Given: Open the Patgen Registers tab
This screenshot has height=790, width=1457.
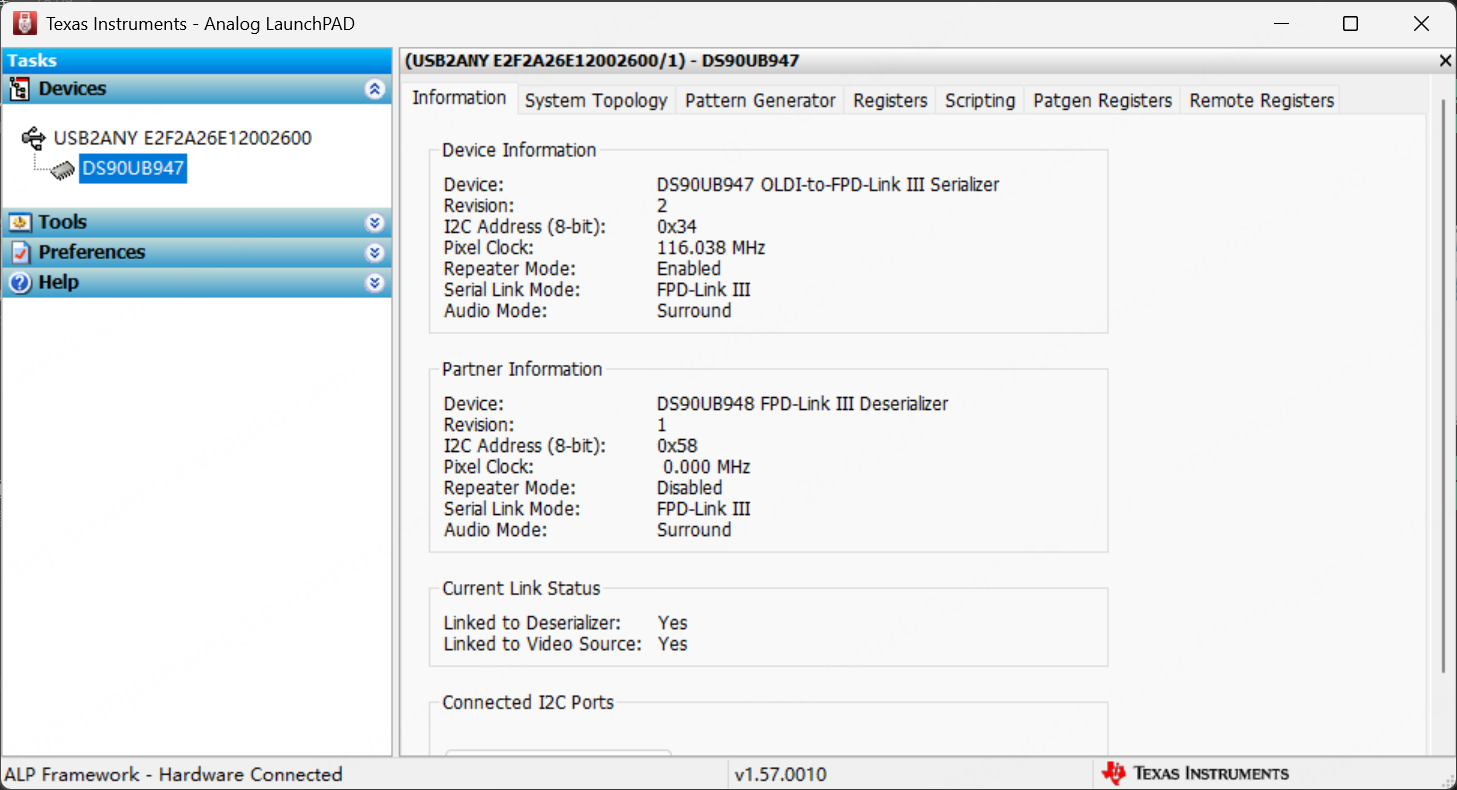Looking at the screenshot, I should tap(1102, 100).
